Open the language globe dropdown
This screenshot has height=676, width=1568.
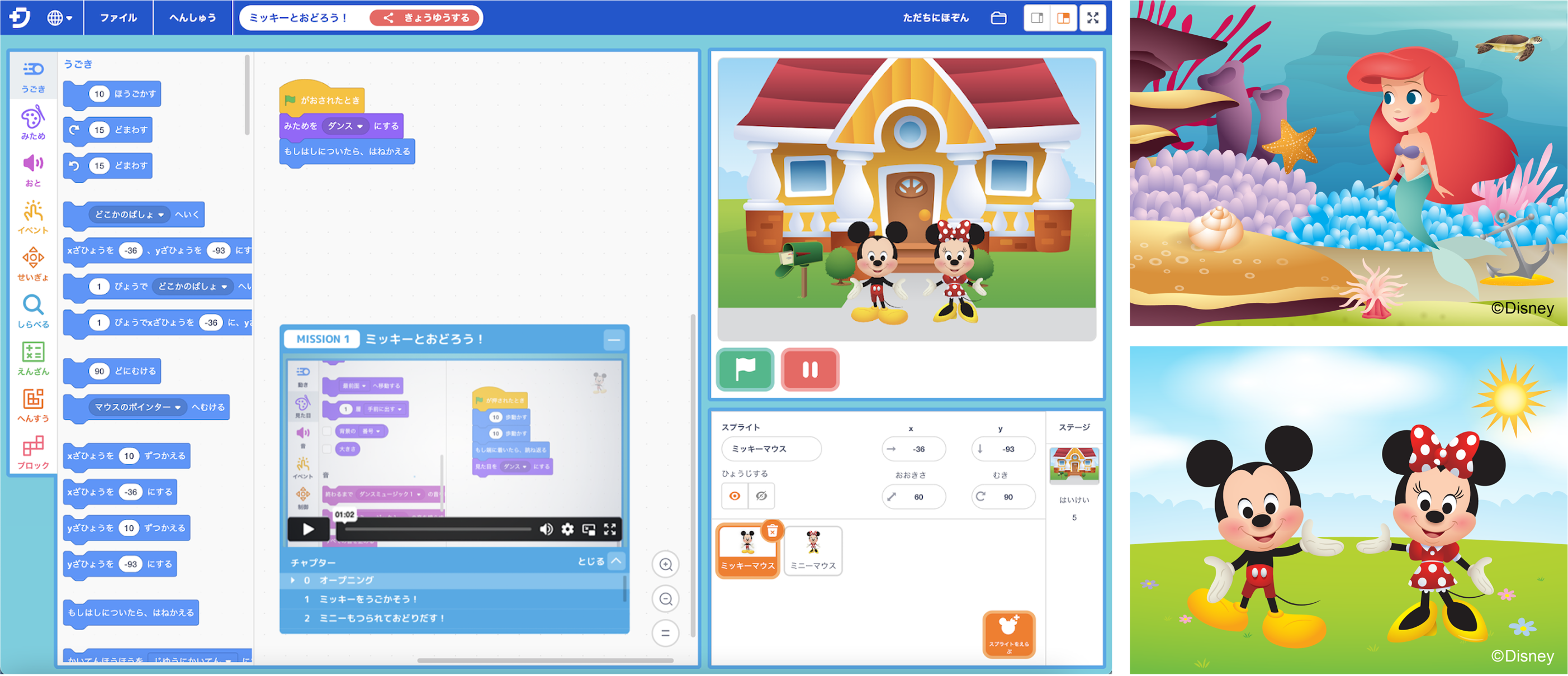tap(60, 18)
